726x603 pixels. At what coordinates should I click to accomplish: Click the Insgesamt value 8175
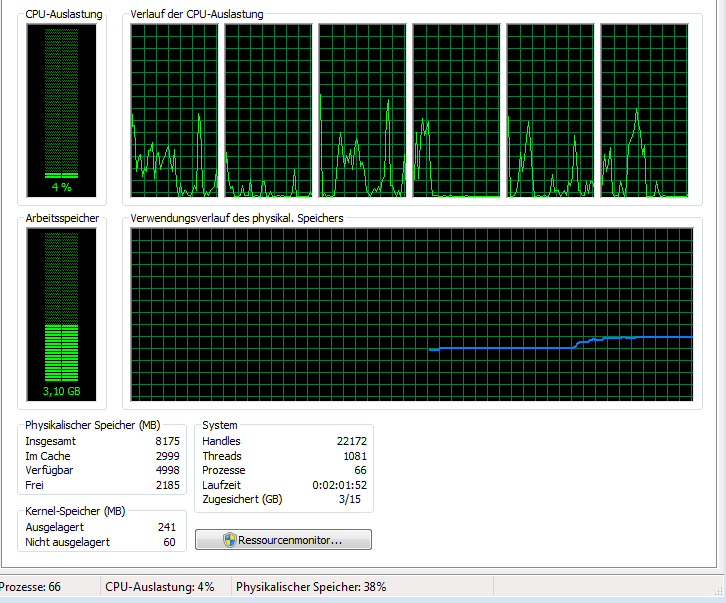click(x=167, y=441)
